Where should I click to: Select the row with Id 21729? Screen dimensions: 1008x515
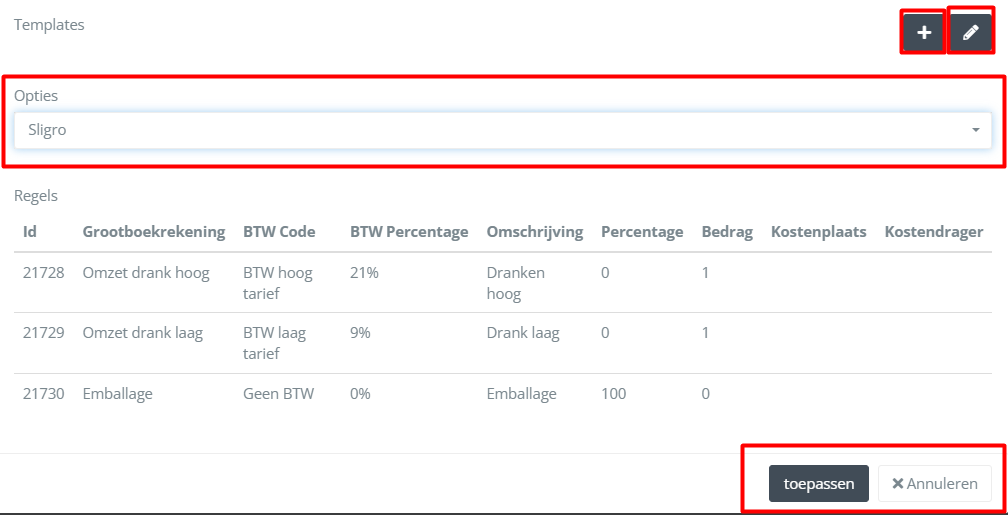[x=44, y=333]
